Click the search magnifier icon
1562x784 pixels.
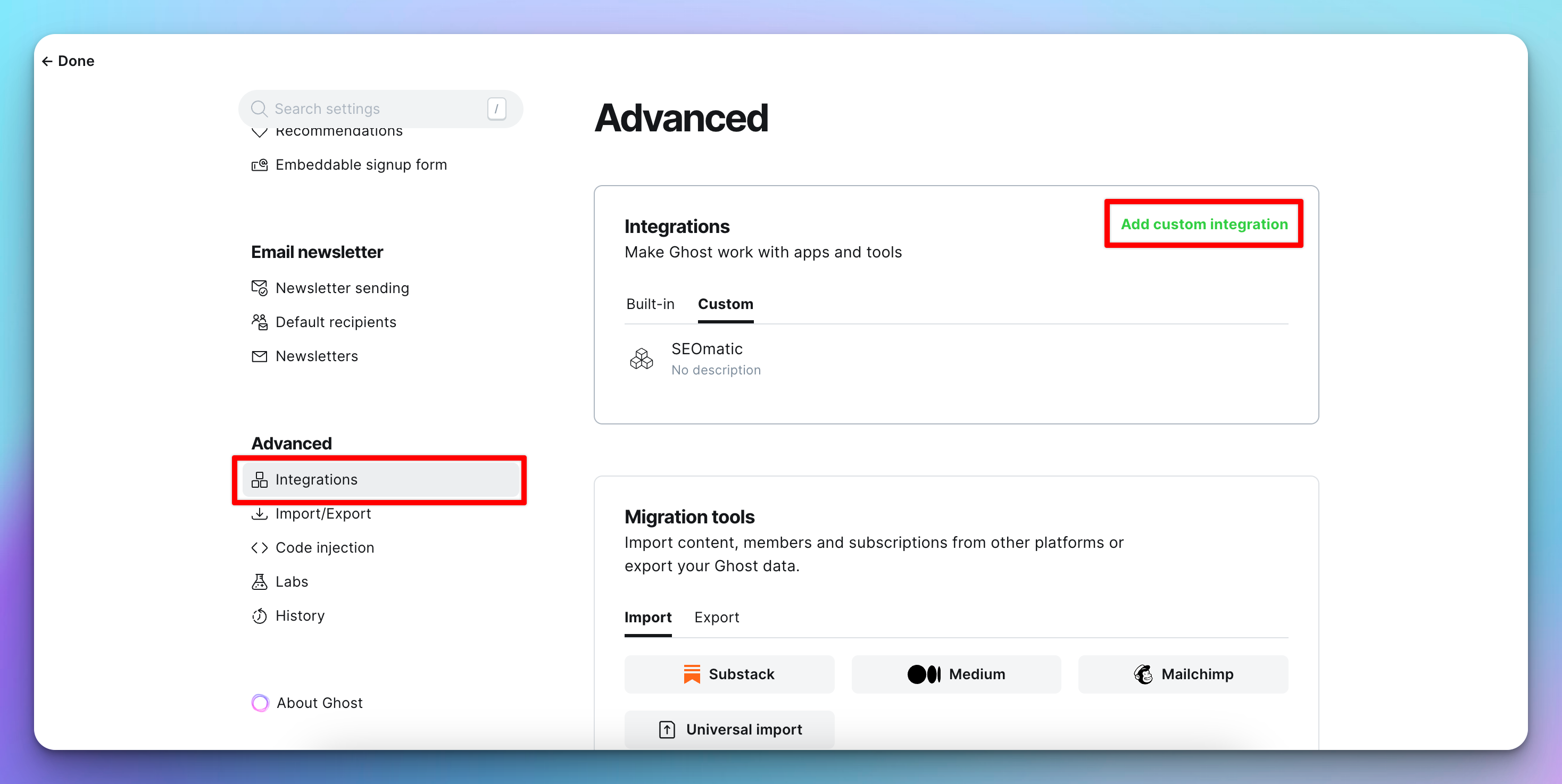tap(259, 109)
